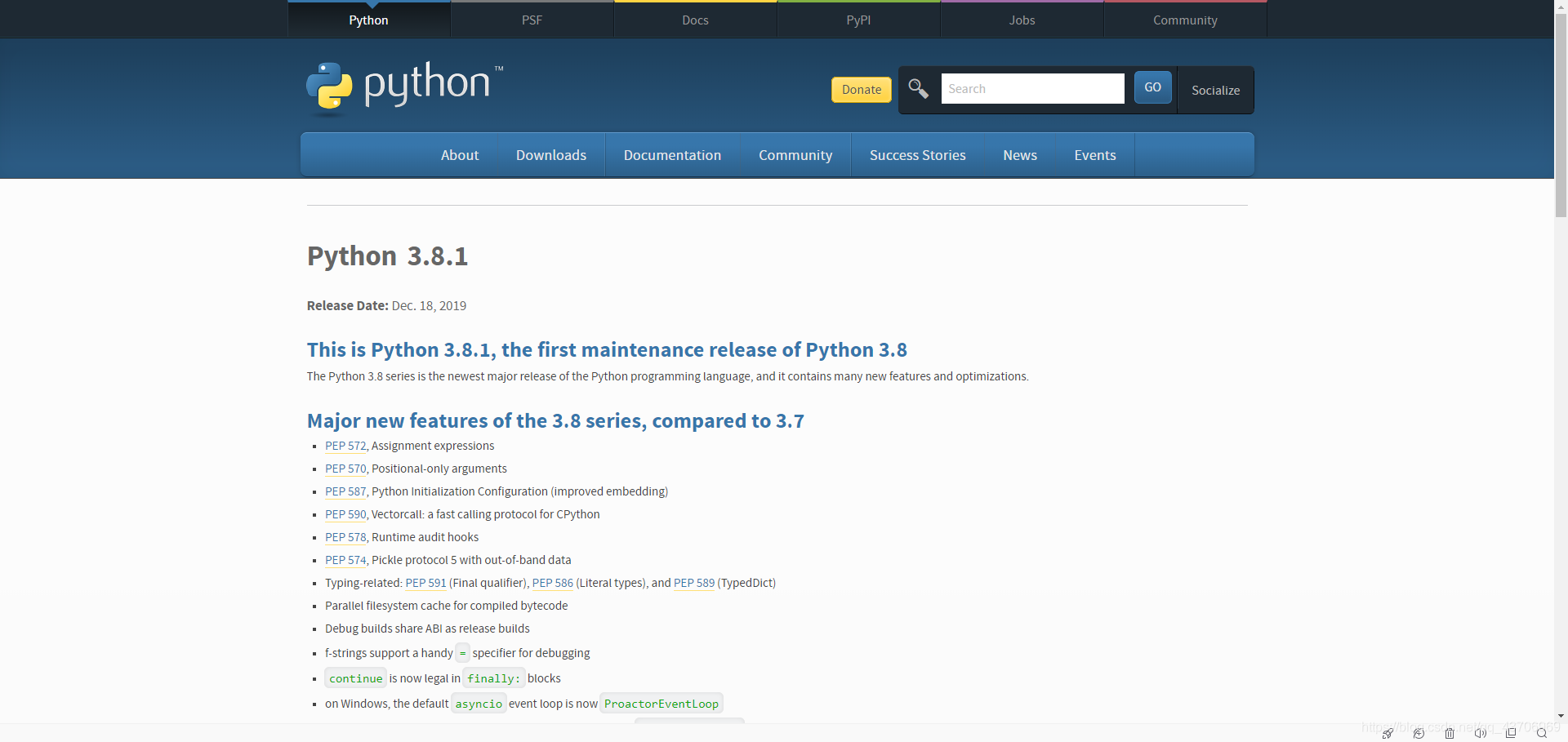
Task: Open the PEP 572 link
Action: [x=345, y=446]
